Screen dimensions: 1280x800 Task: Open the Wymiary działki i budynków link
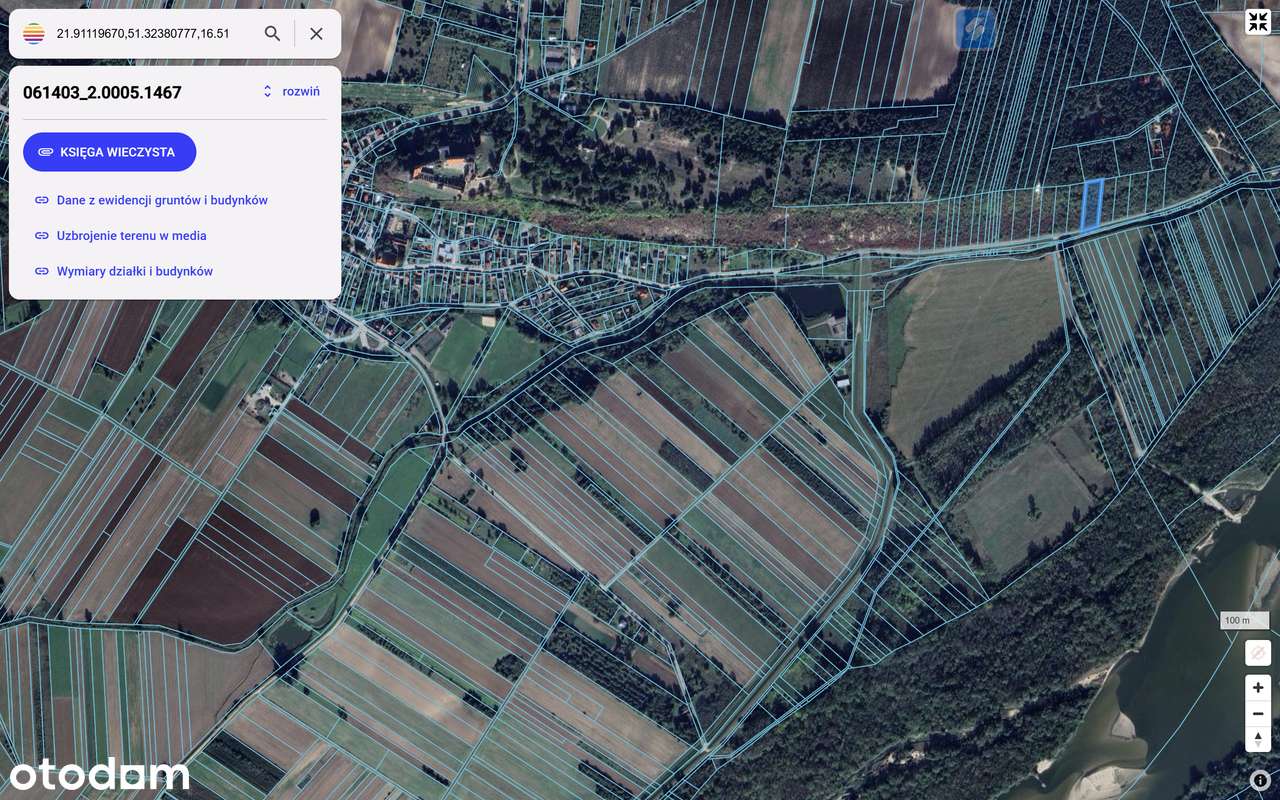pyautogui.click(x=135, y=271)
